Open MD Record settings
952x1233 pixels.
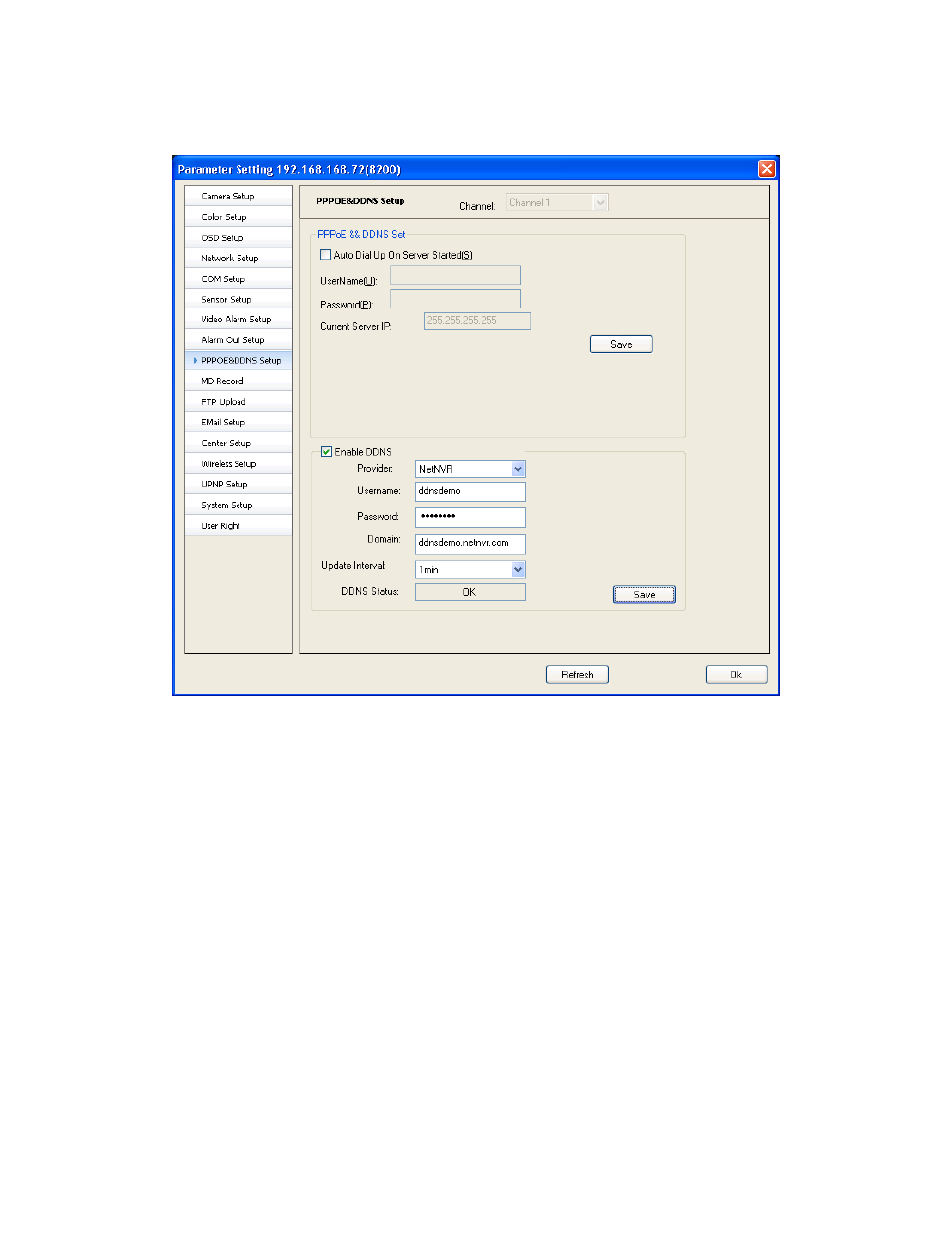pyautogui.click(x=238, y=381)
